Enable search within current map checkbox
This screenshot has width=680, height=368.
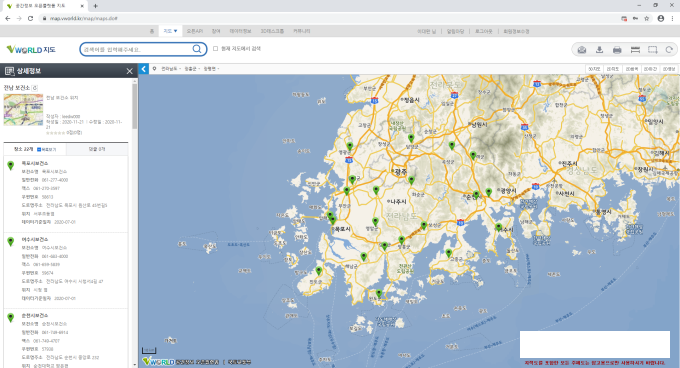coord(215,49)
